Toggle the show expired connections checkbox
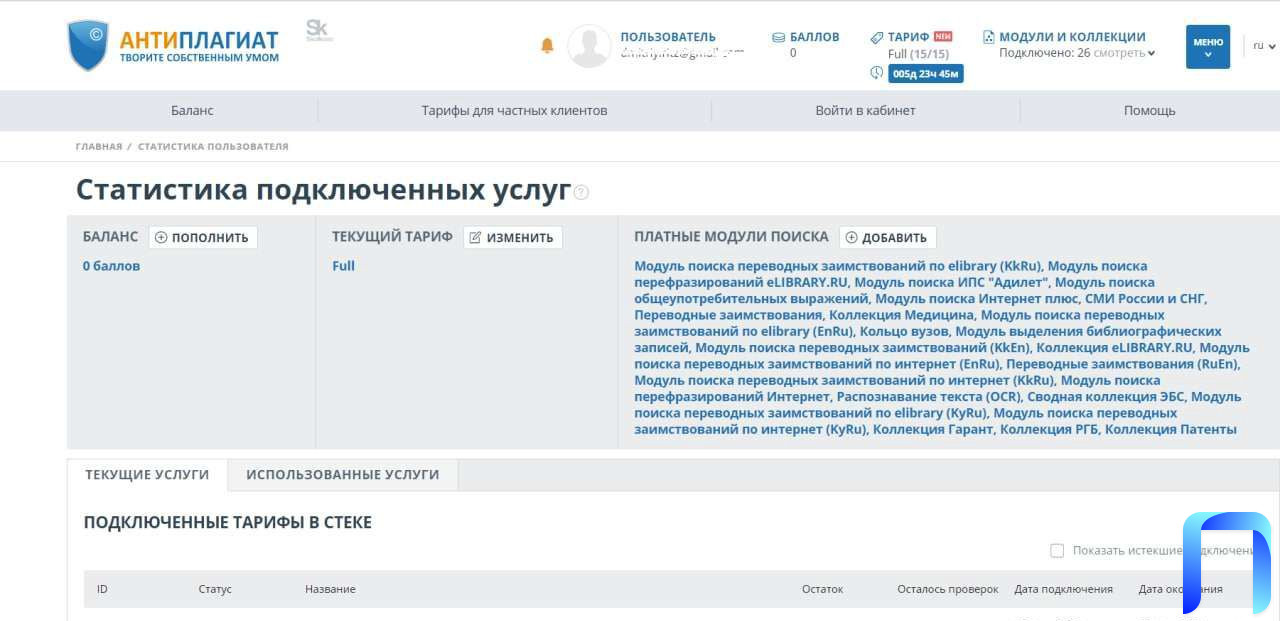 (1057, 550)
